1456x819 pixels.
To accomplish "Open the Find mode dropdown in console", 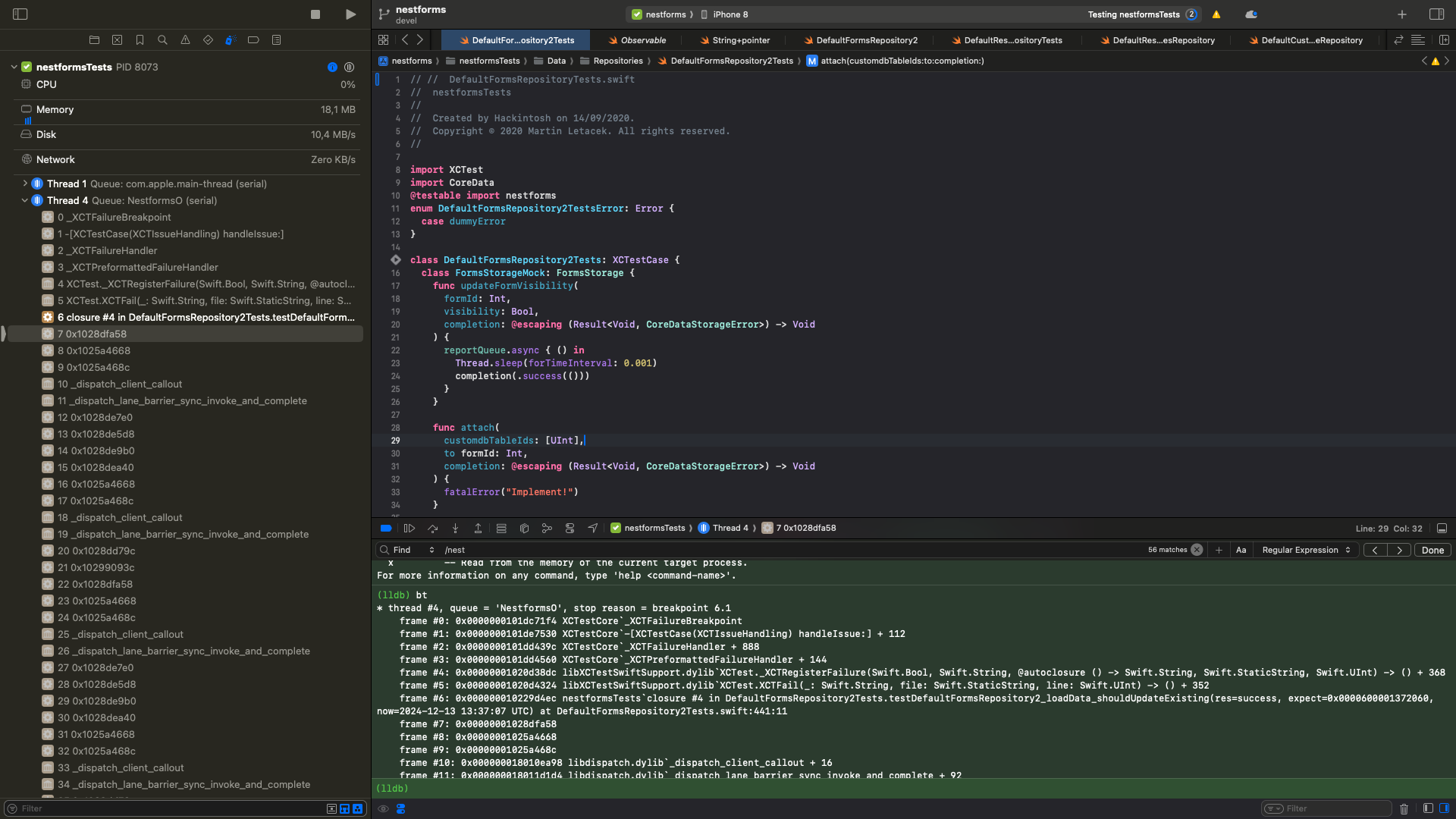I will coord(413,551).
